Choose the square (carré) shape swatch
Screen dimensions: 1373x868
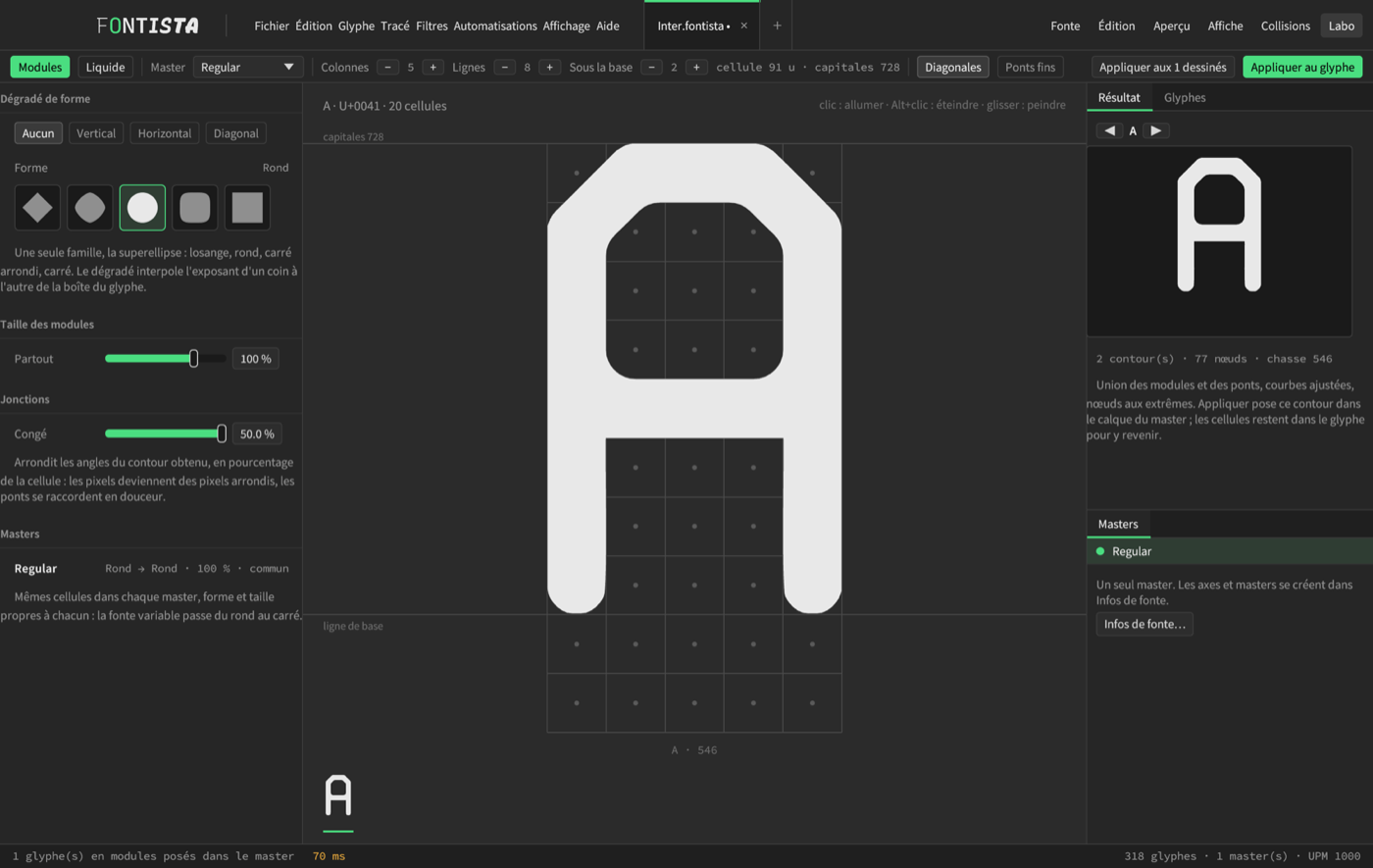click(247, 207)
